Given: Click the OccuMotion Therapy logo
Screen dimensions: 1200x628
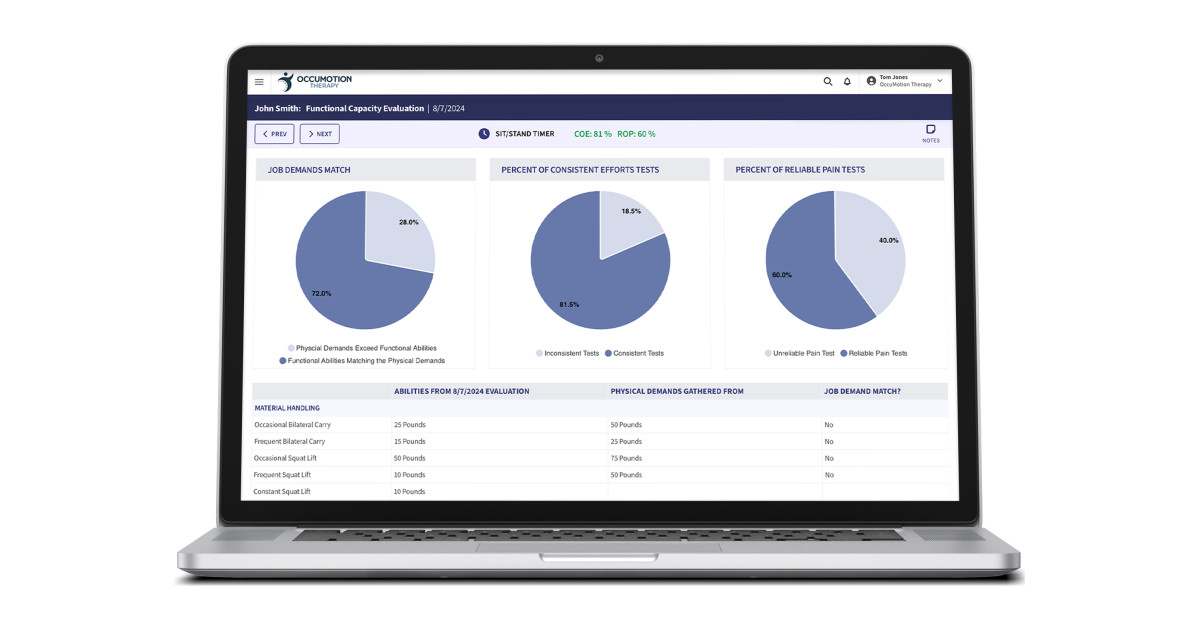Looking at the screenshot, I should pos(315,81).
